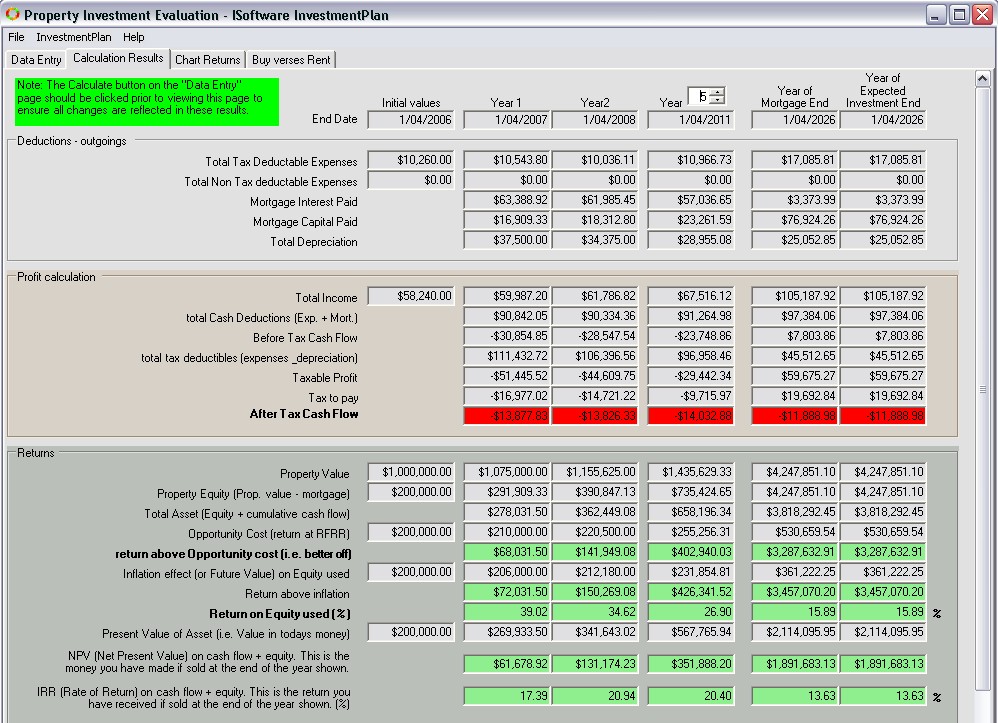Select the Initial values End Date 1/04/2006

[x=411, y=120]
